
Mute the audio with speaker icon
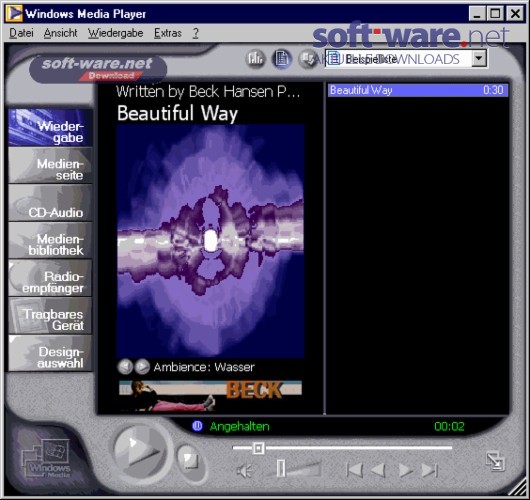coord(244,470)
